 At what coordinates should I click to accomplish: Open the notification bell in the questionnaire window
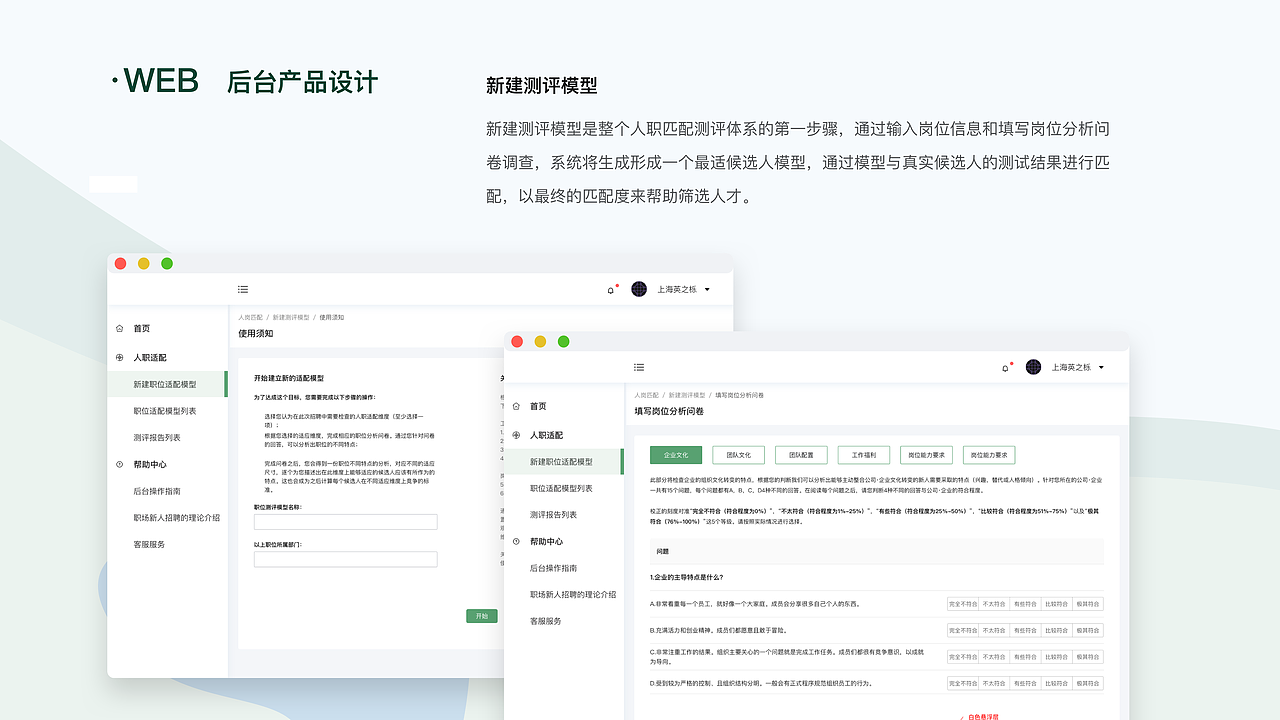[x=1005, y=368]
